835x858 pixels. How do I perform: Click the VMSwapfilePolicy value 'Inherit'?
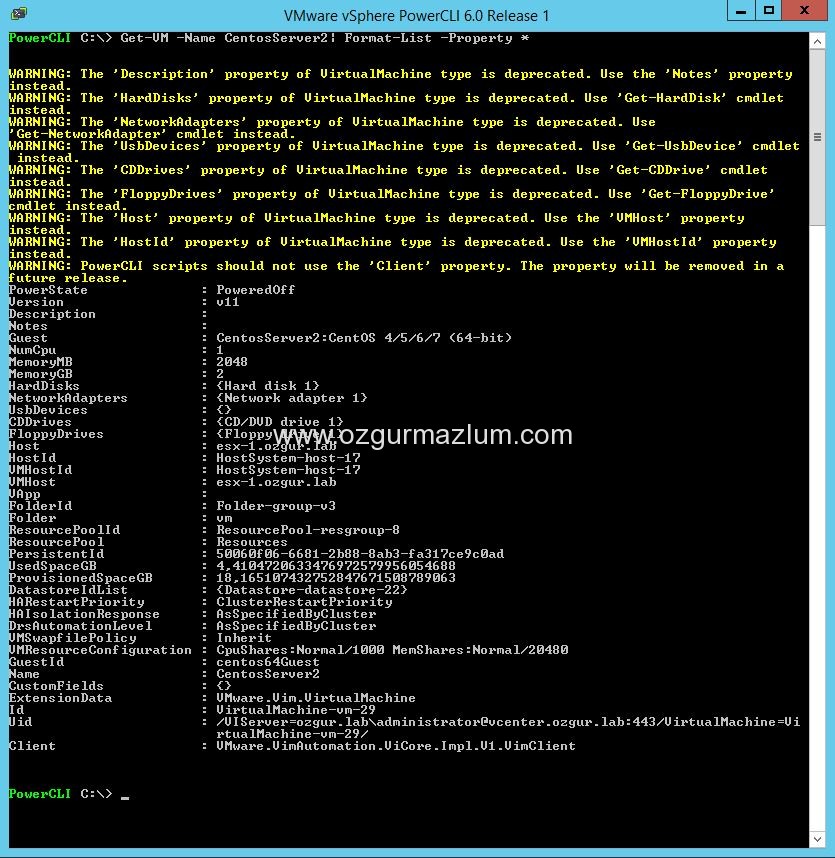coord(244,638)
